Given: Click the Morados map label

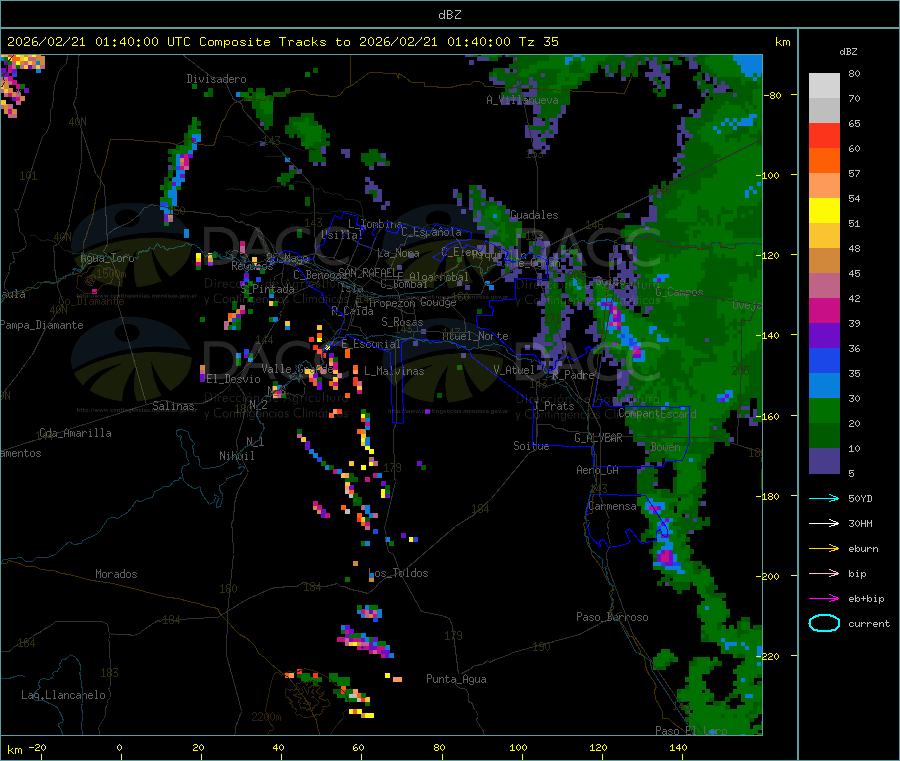Looking at the screenshot, I should pos(116,574).
